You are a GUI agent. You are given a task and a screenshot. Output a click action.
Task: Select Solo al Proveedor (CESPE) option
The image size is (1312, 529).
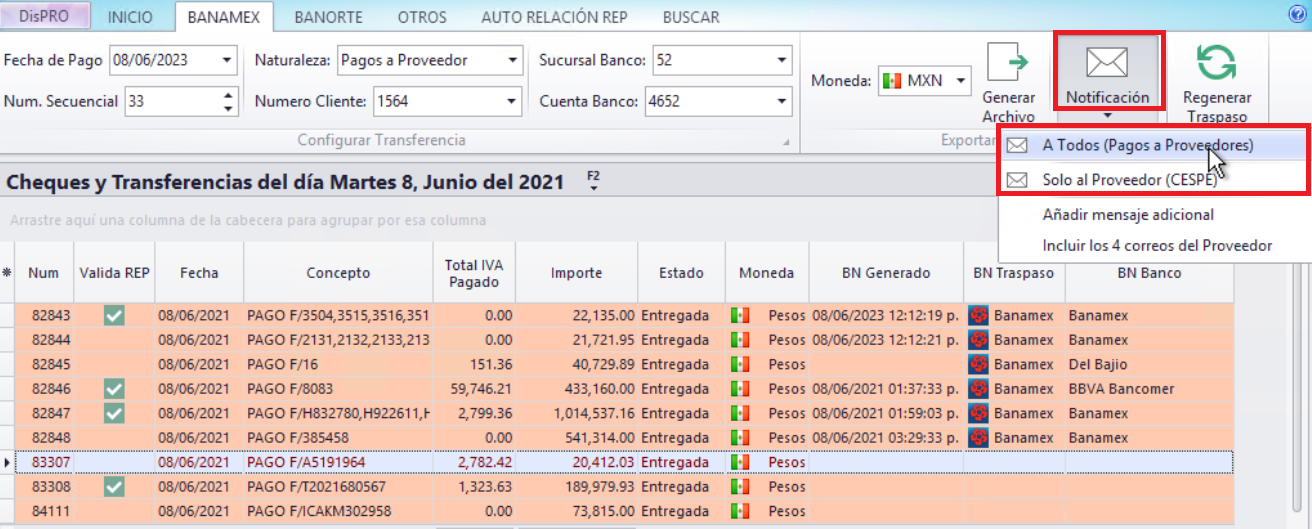[x=1154, y=180]
